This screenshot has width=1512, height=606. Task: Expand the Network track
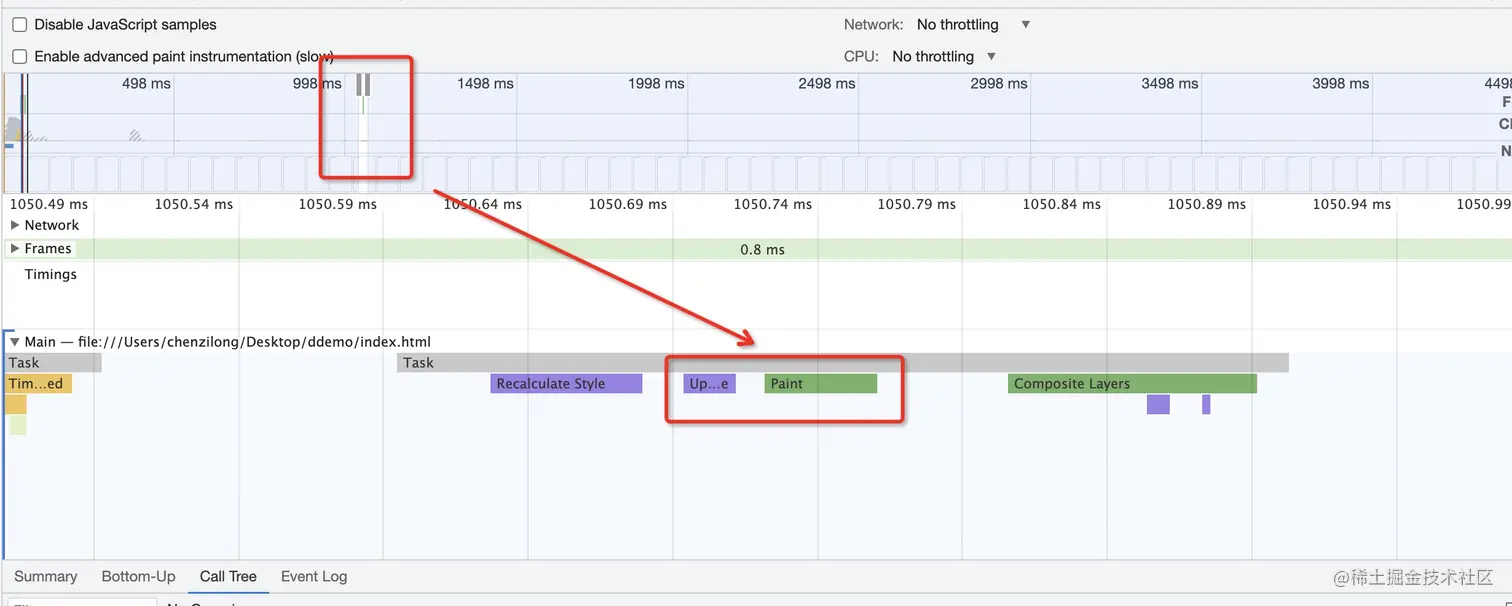coord(15,225)
